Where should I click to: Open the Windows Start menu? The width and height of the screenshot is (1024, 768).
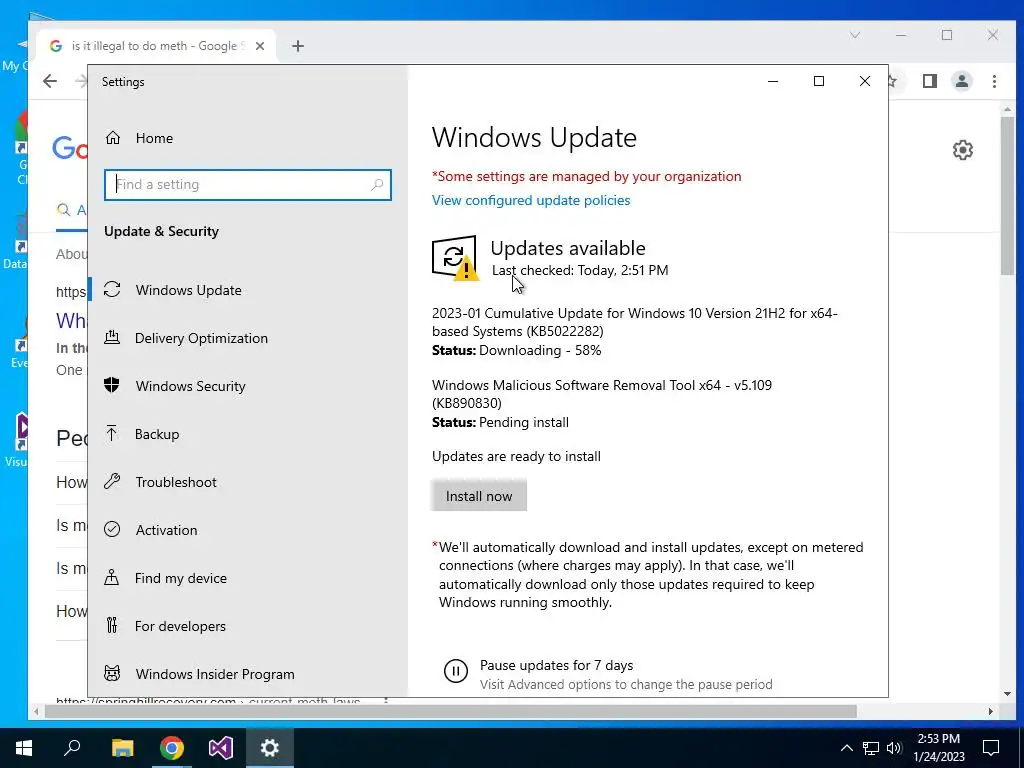coord(24,748)
